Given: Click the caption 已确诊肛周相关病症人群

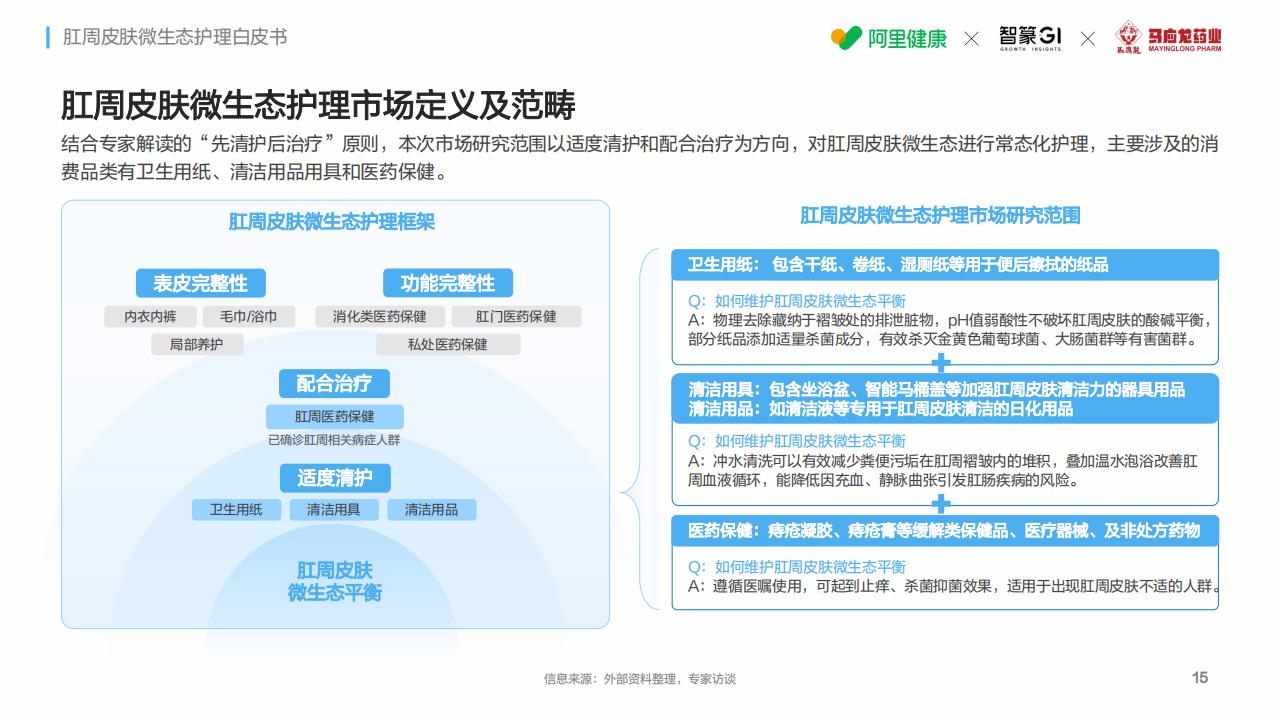Looking at the screenshot, I should pyautogui.click(x=334, y=440).
